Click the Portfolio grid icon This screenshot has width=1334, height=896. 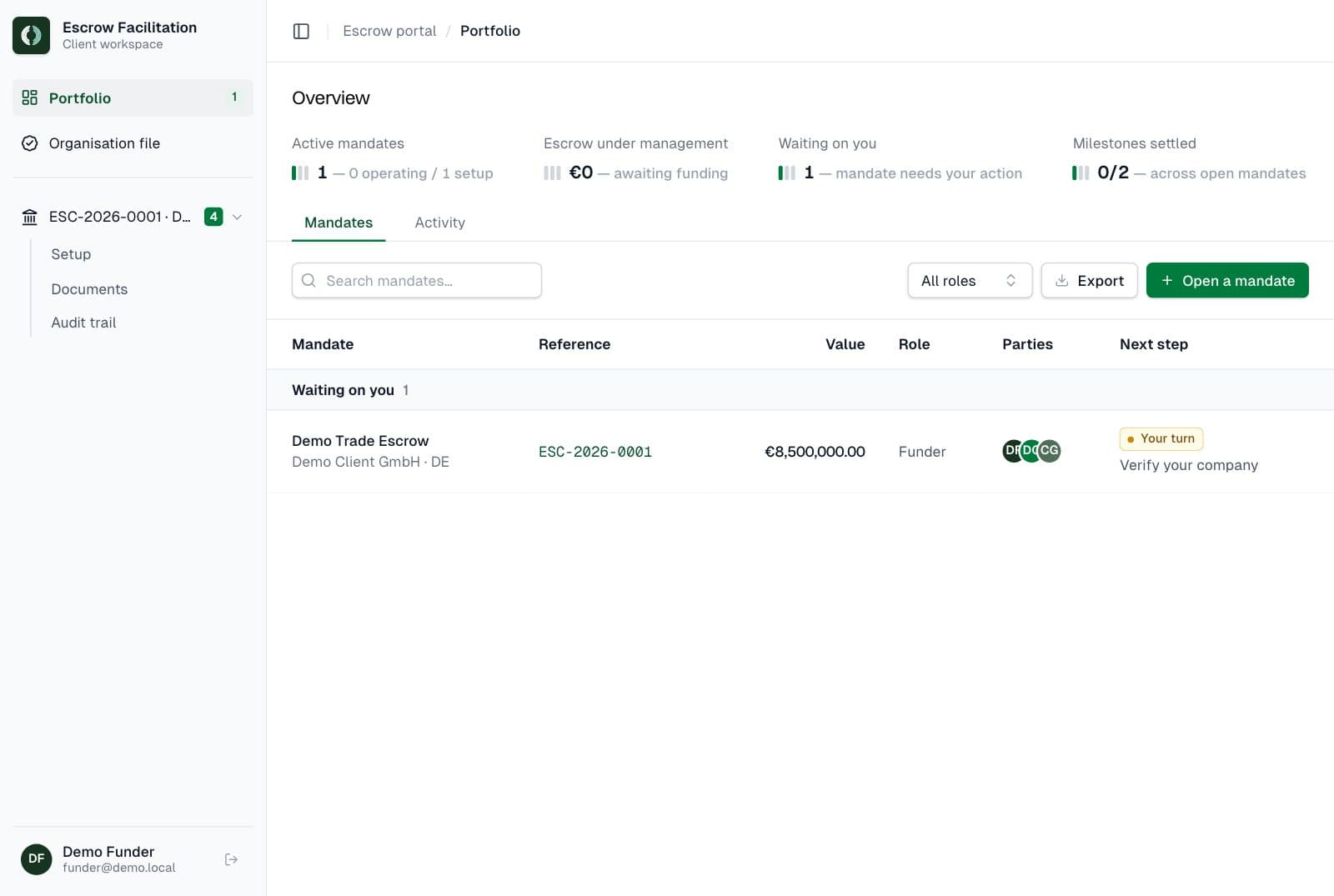(x=30, y=98)
